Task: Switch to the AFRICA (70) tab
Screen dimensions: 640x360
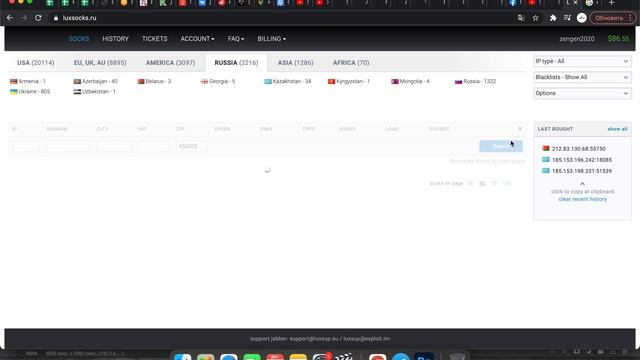Action: tap(351, 63)
